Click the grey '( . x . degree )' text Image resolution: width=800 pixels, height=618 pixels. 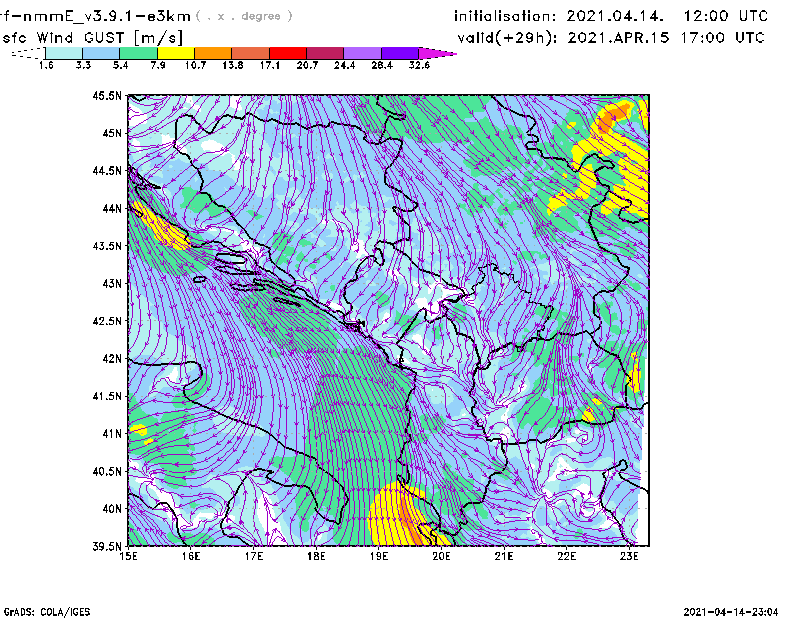click(244, 16)
